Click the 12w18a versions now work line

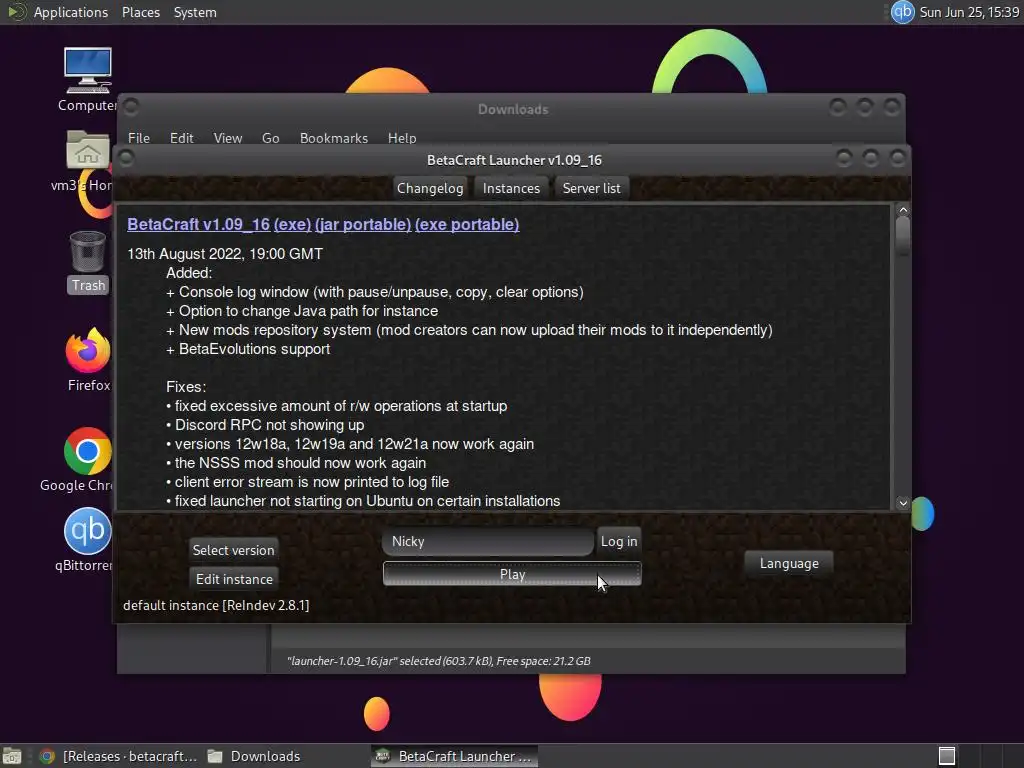pos(350,443)
